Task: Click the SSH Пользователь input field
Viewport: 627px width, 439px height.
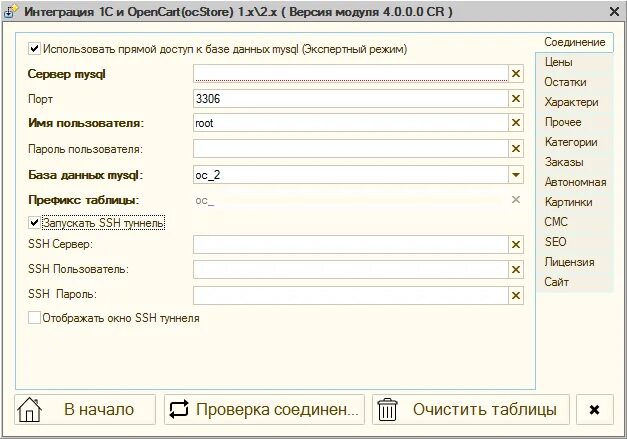Action: point(351,269)
